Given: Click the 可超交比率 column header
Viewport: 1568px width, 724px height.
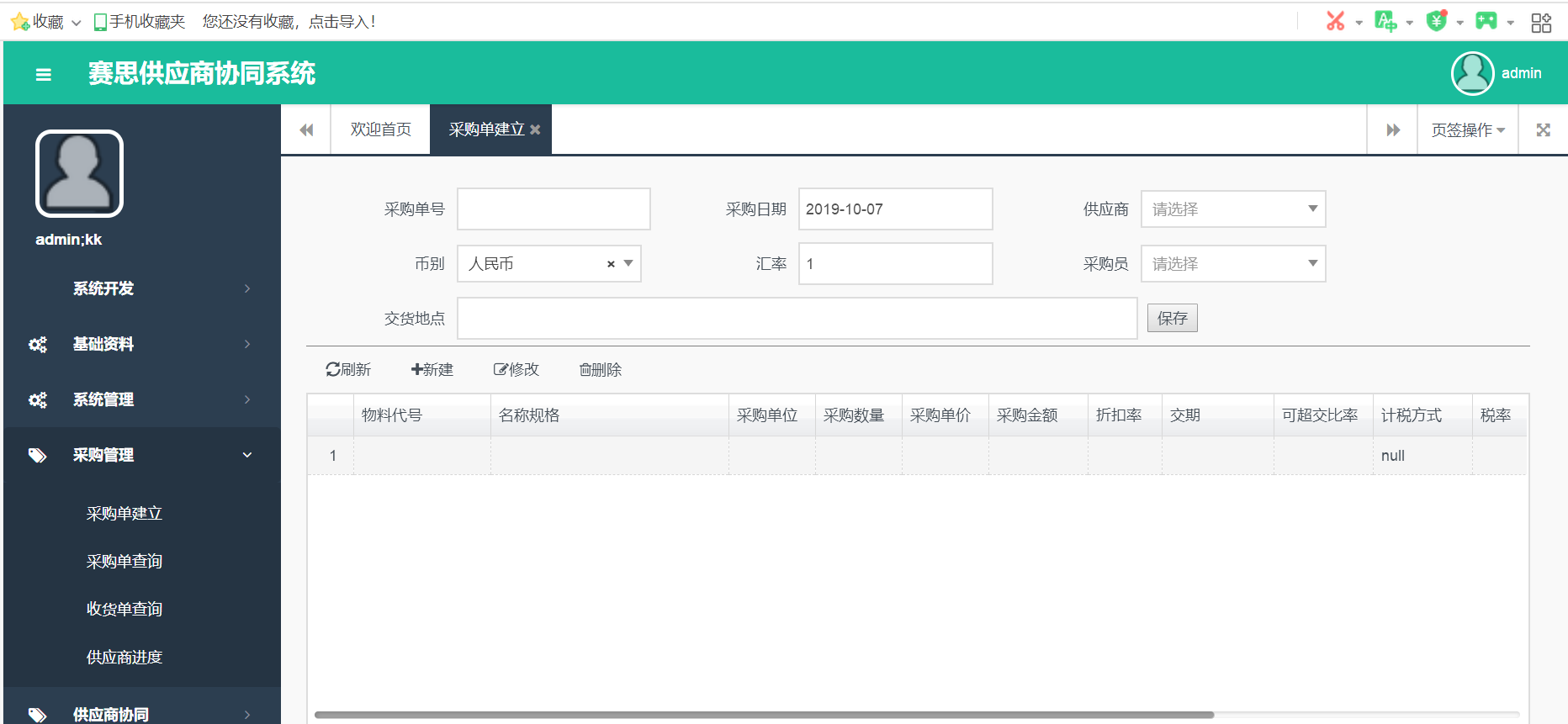Looking at the screenshot, I should coord(1323,415).
